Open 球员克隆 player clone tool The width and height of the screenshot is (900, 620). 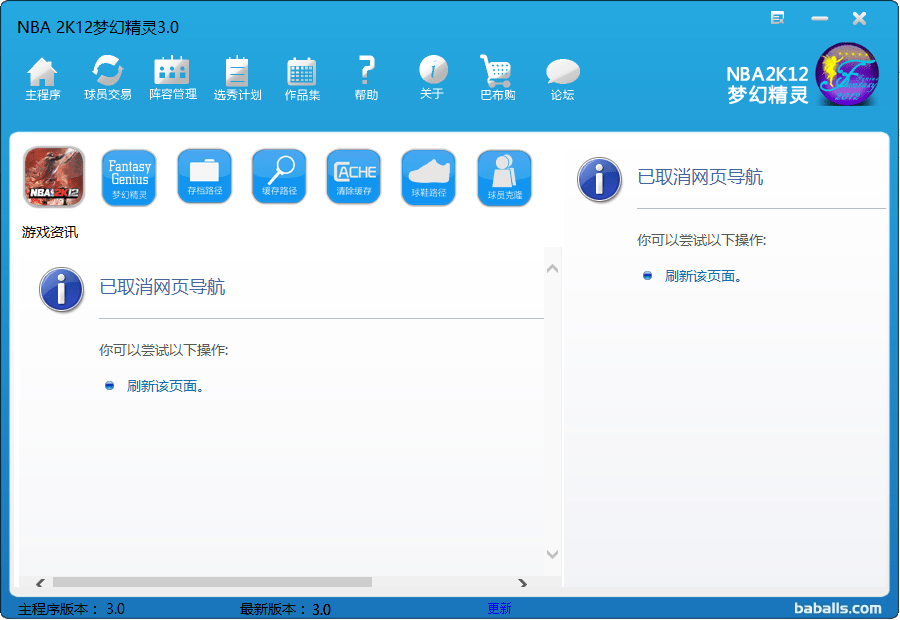coord(504,177)
